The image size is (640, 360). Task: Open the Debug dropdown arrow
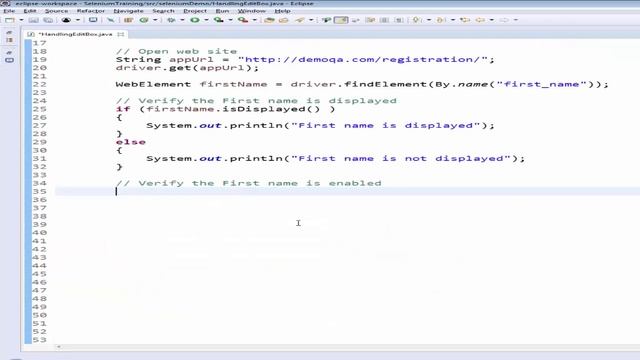[x=182, y=20]
